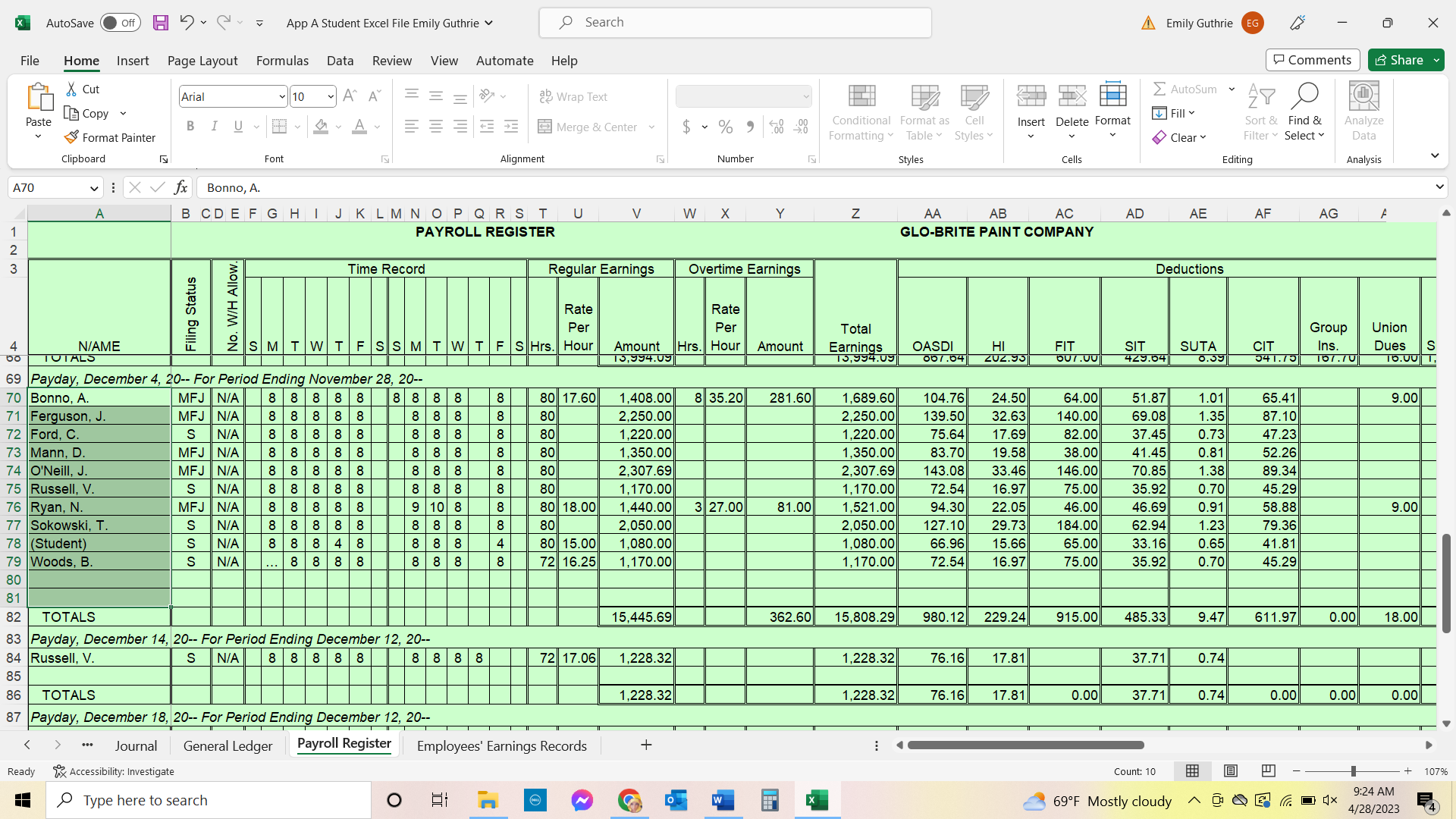Open the Review ribbon tab
Viewport: 1456px width, 819px height.
point(392,61)
